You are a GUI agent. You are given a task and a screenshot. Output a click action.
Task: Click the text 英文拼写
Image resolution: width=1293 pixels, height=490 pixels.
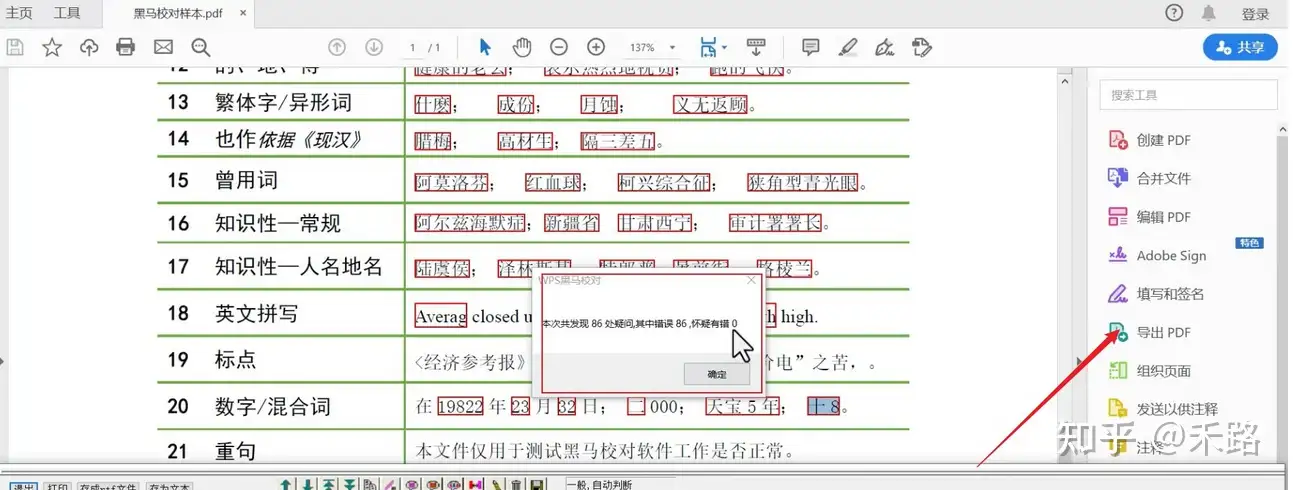pyautogui.click(x=256, y=314)
